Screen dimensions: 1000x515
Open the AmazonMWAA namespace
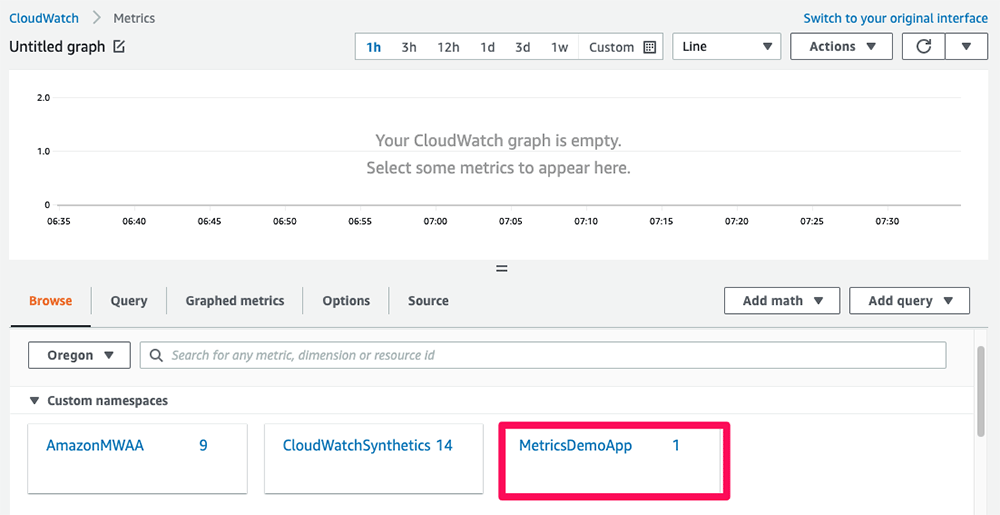click(x=137, y=458)
